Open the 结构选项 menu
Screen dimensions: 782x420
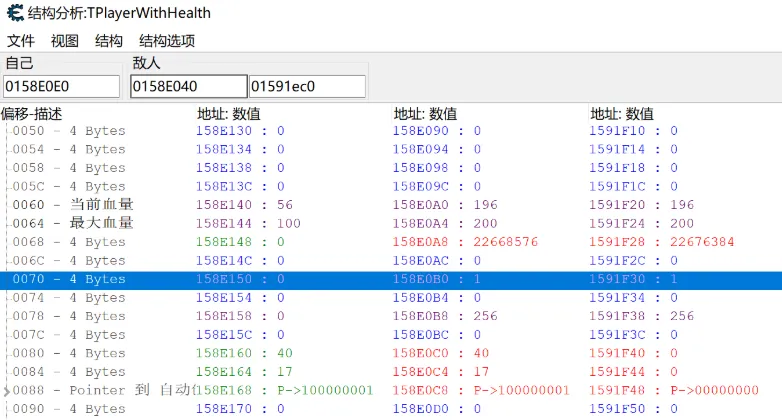(167, 41)
